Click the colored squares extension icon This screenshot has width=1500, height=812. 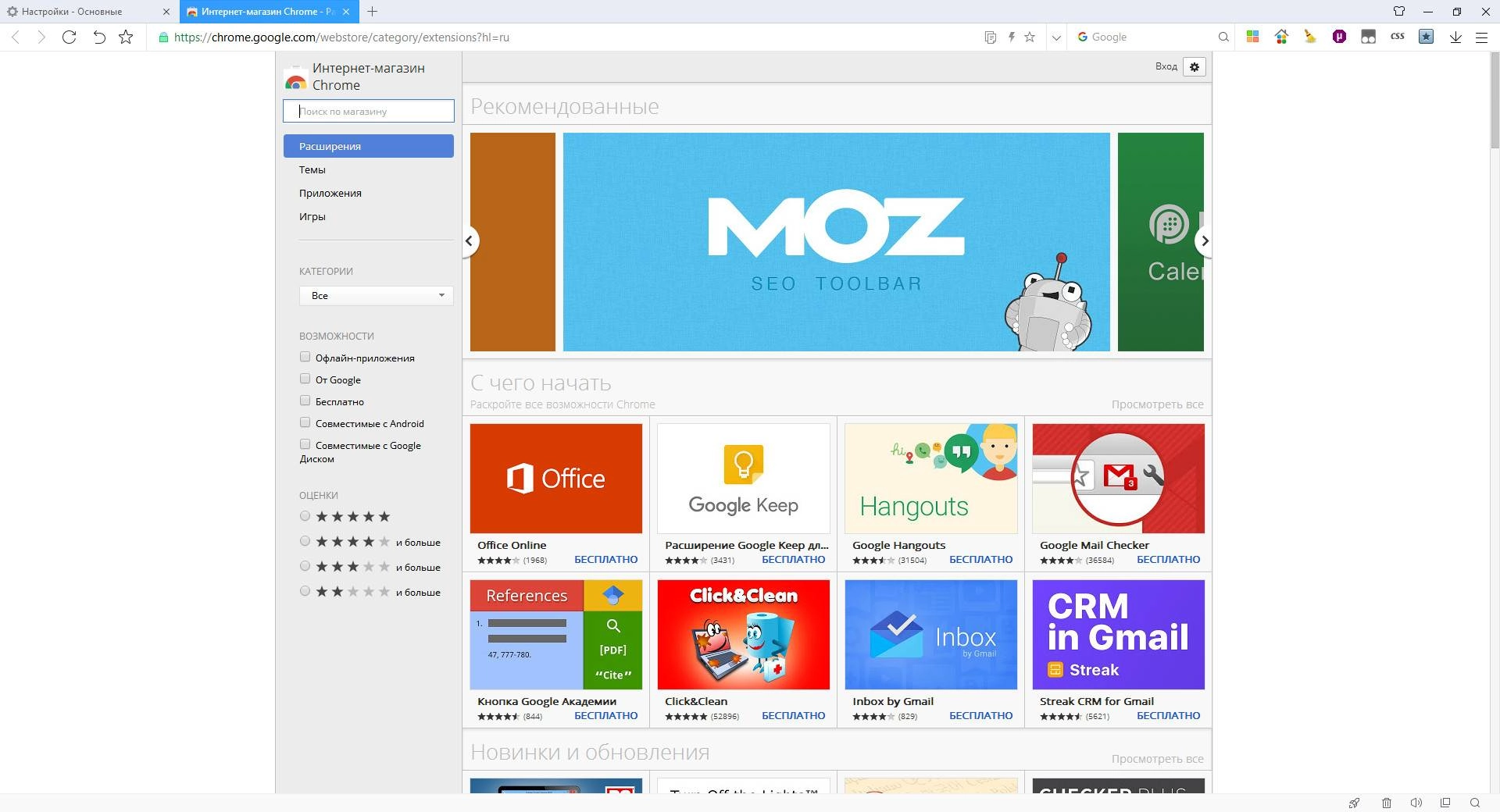point(1252,37)
